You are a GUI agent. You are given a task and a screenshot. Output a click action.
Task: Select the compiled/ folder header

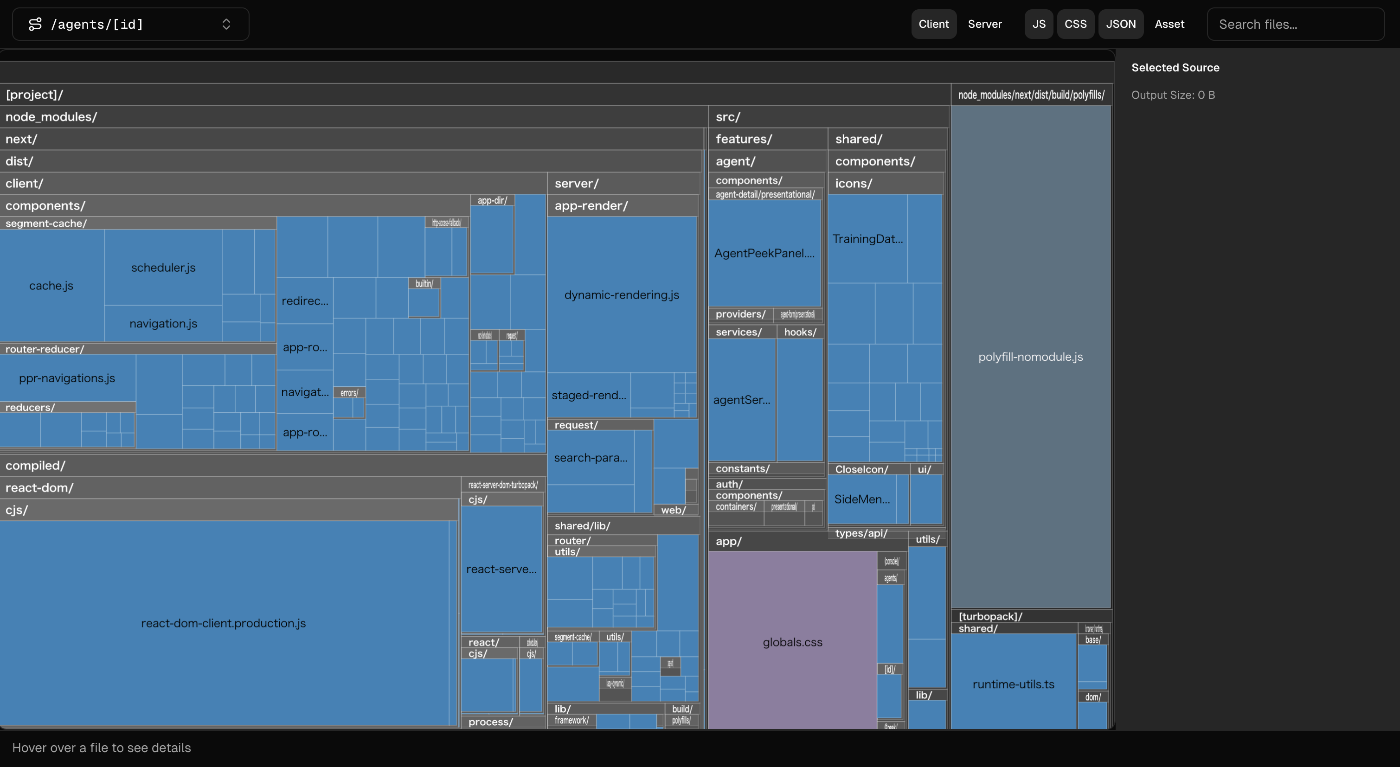(x=273, y=465)
